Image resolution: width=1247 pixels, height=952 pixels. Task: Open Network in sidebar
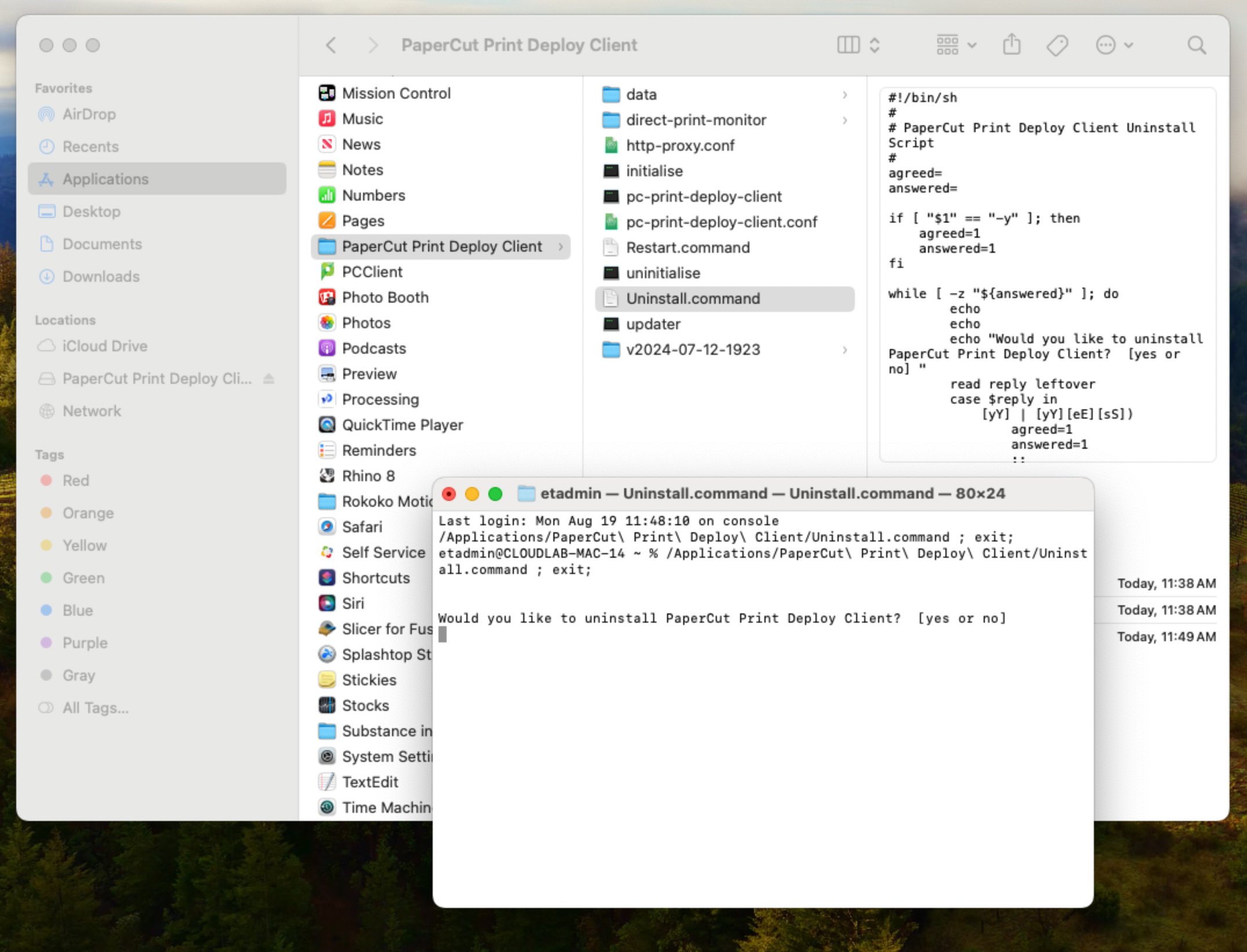coord(157,411)
